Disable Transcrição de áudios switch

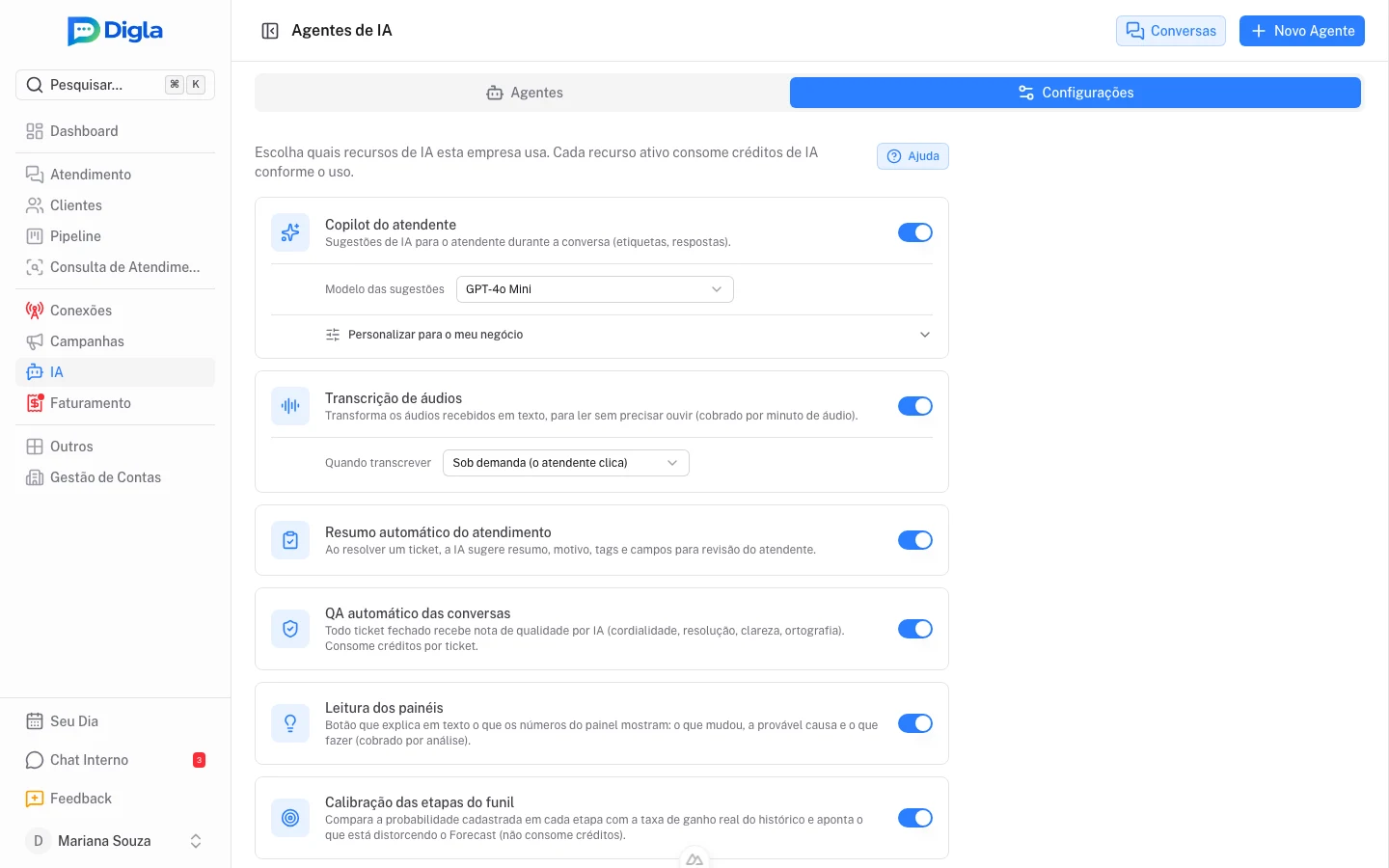coord(915,406)
